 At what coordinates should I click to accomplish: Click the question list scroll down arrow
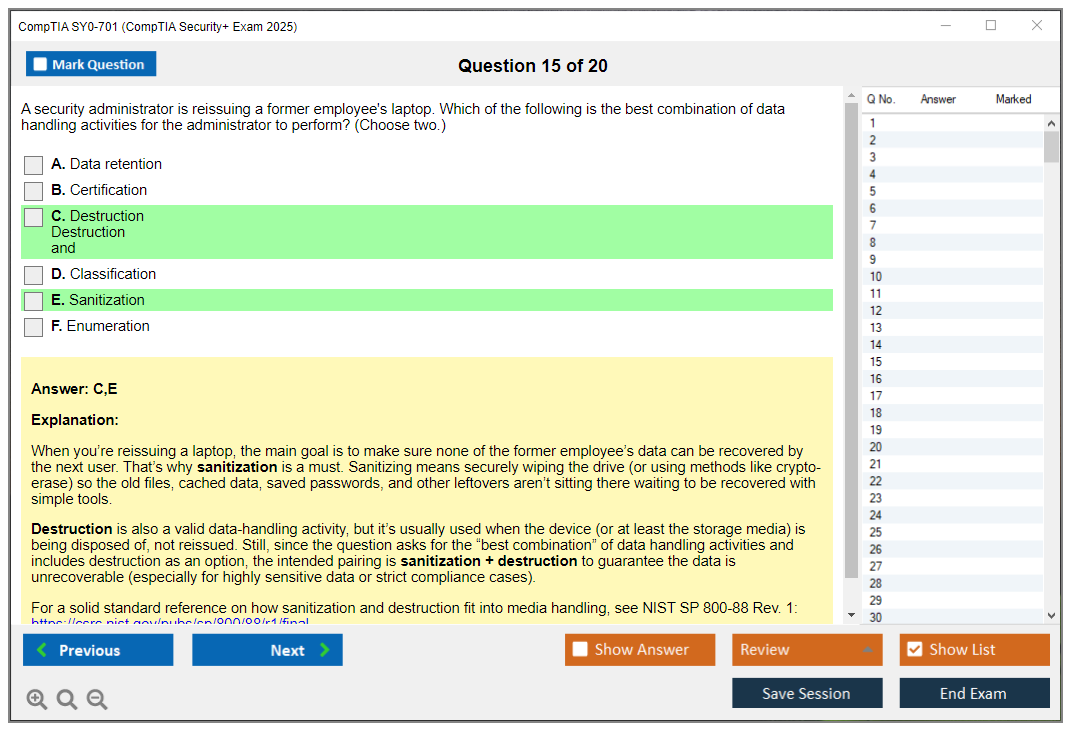[x=1051, y=616]
